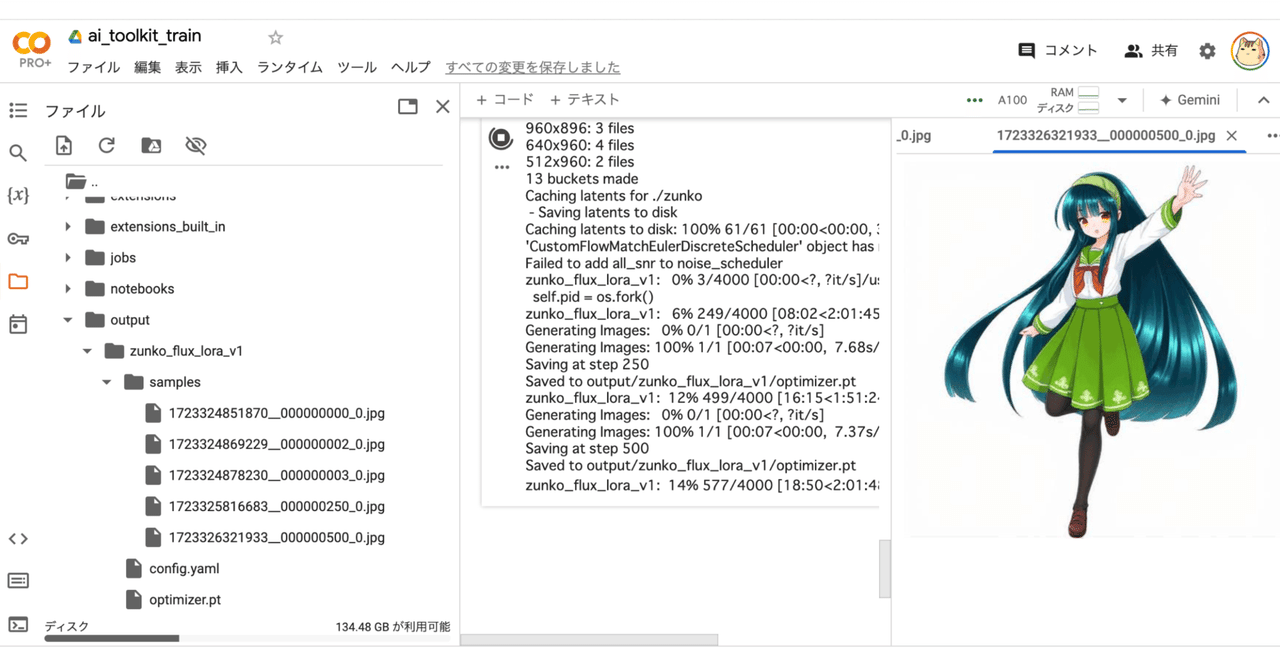The height and width of the screenshot is (670, 1280).
Task: Open the A100 runtime resources dropdown
Action: 1122,100
